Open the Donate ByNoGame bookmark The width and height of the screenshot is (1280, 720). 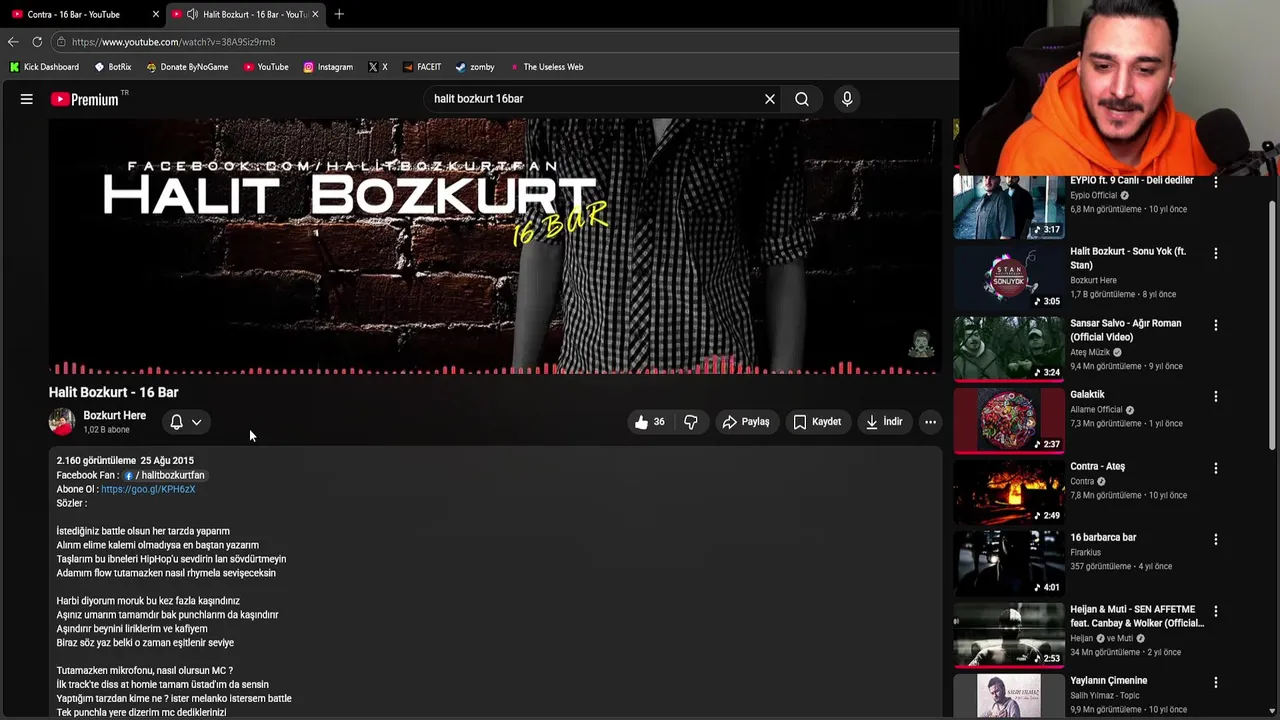[x=187, y=67]
